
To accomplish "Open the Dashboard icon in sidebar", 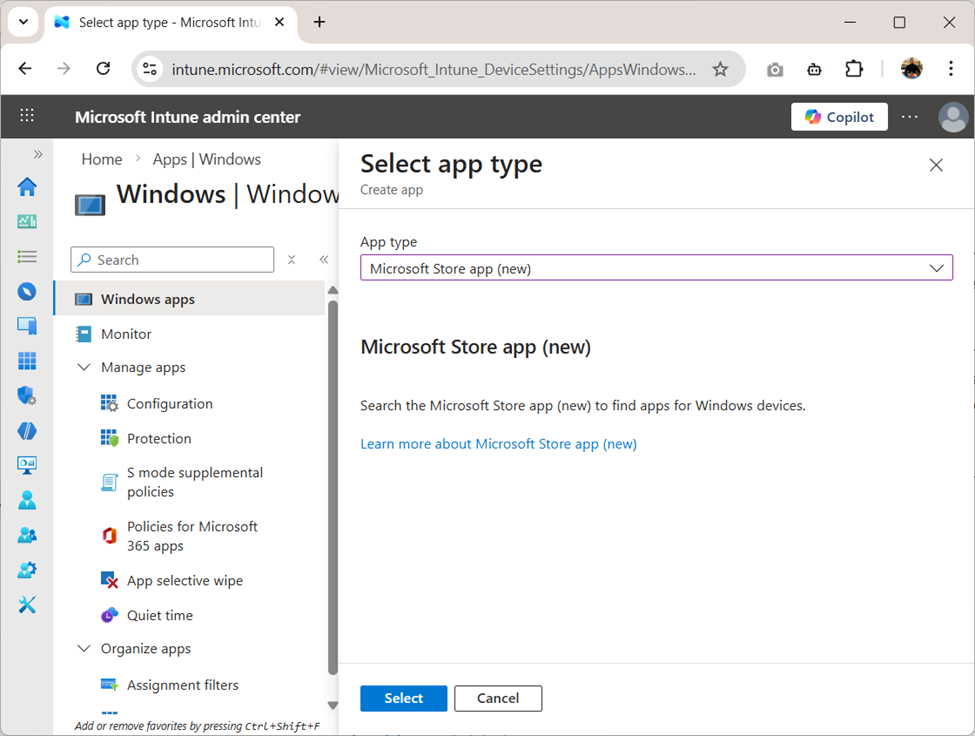I will (27, 221).
